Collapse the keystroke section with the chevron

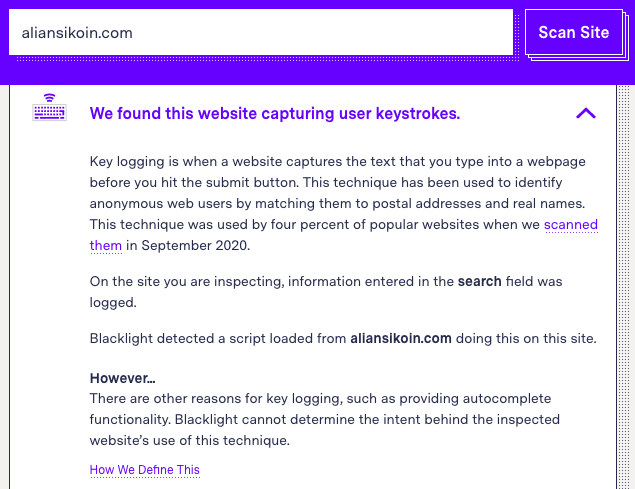586,113
